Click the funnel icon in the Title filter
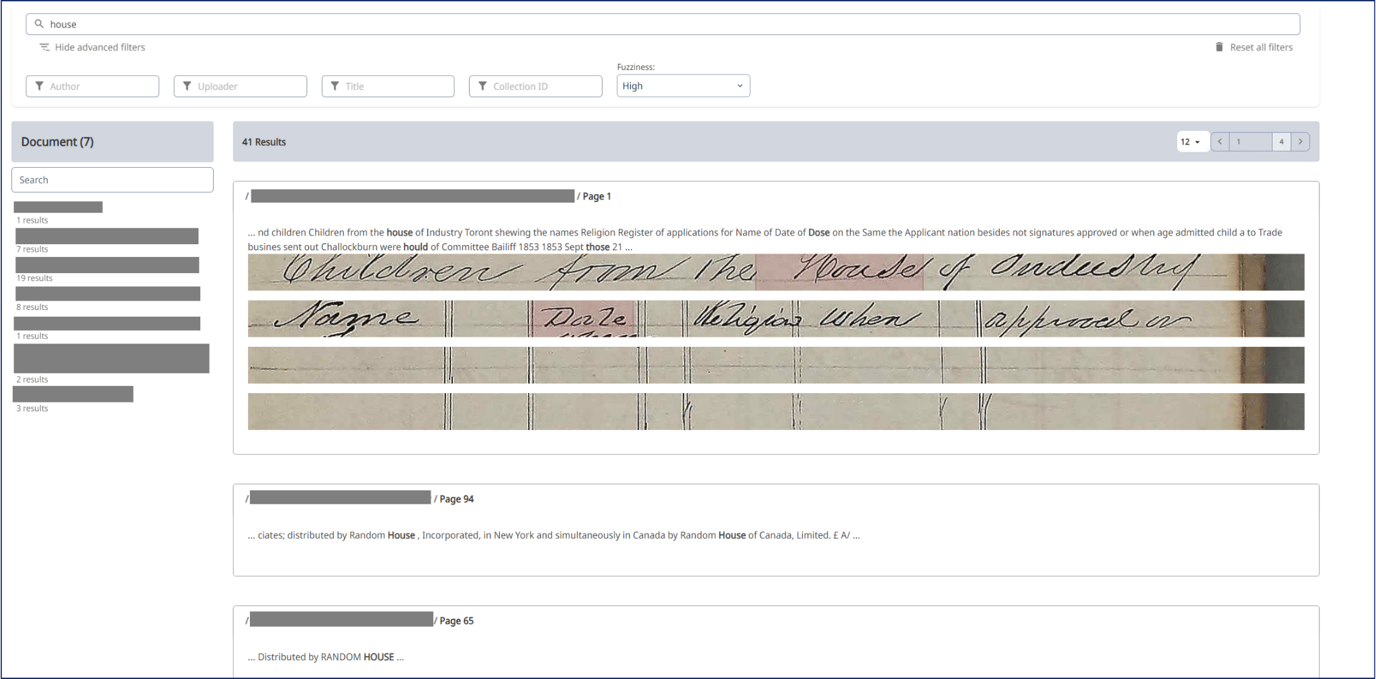Image resolution: width=1376 pixels, height=679 pixels. (x=335, y=86)
